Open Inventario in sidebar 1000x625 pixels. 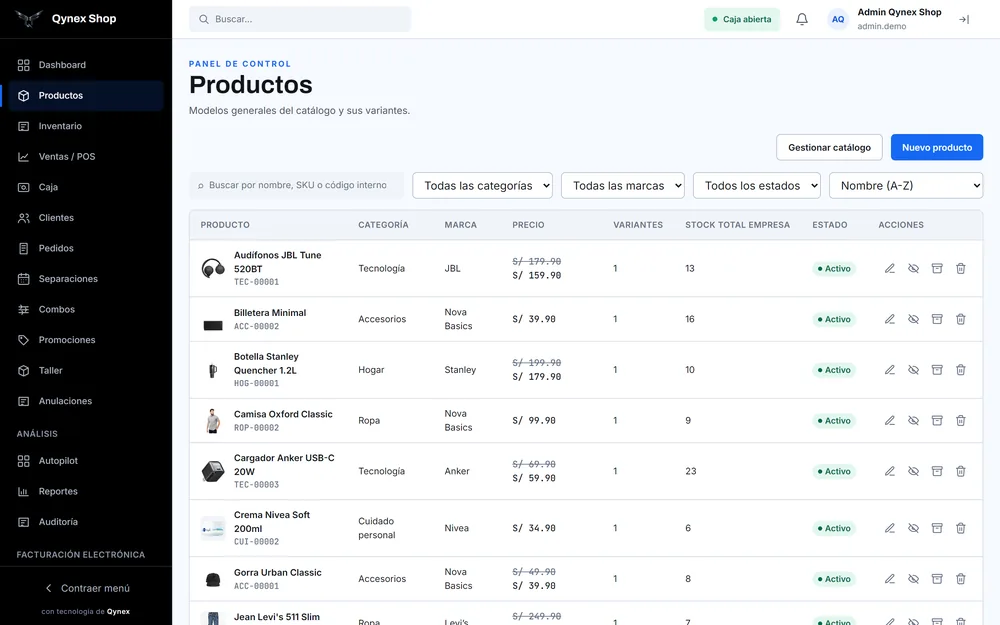[86, 126]
